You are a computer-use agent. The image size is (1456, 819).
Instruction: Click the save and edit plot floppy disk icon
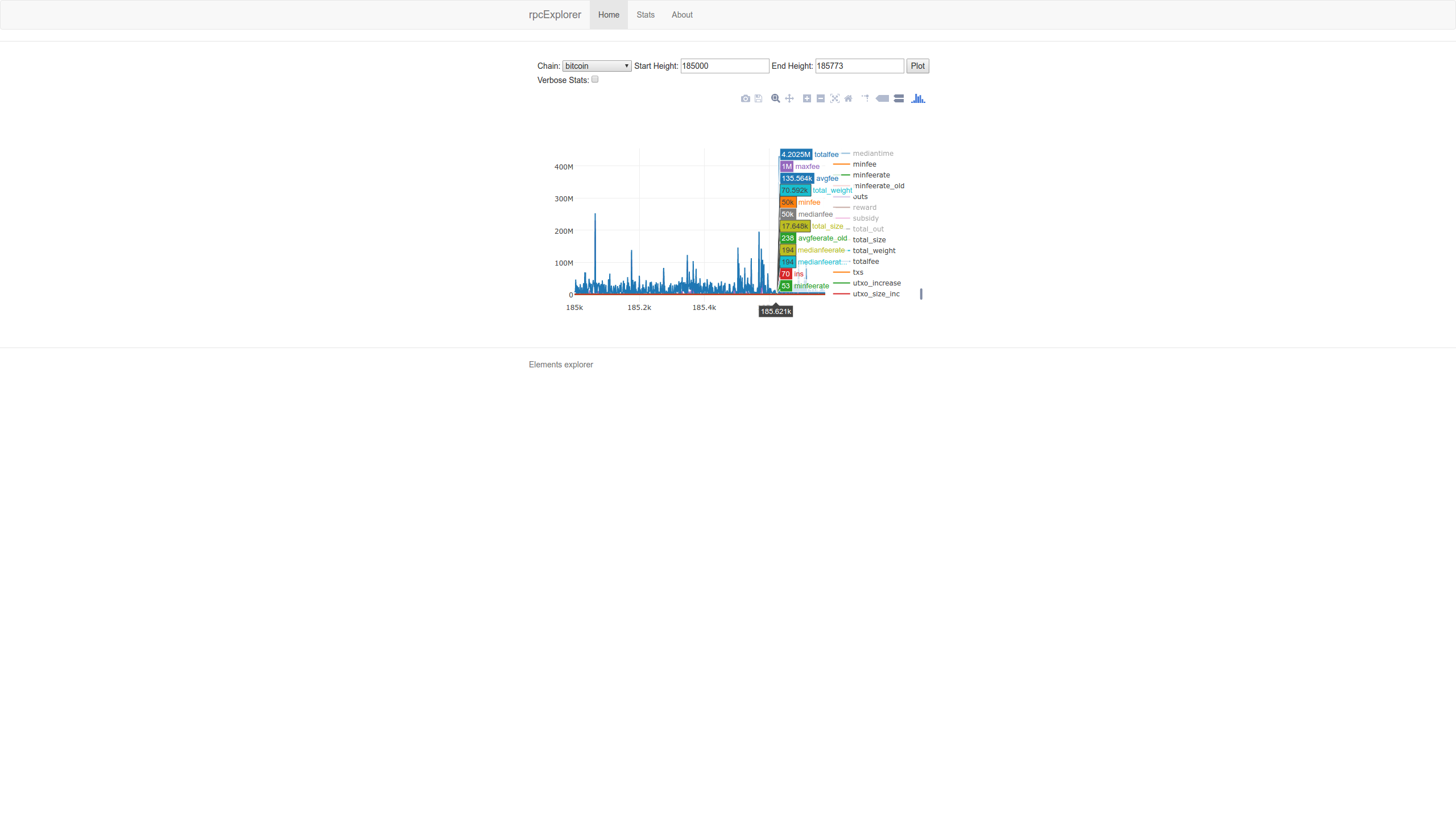pos(758,98)
